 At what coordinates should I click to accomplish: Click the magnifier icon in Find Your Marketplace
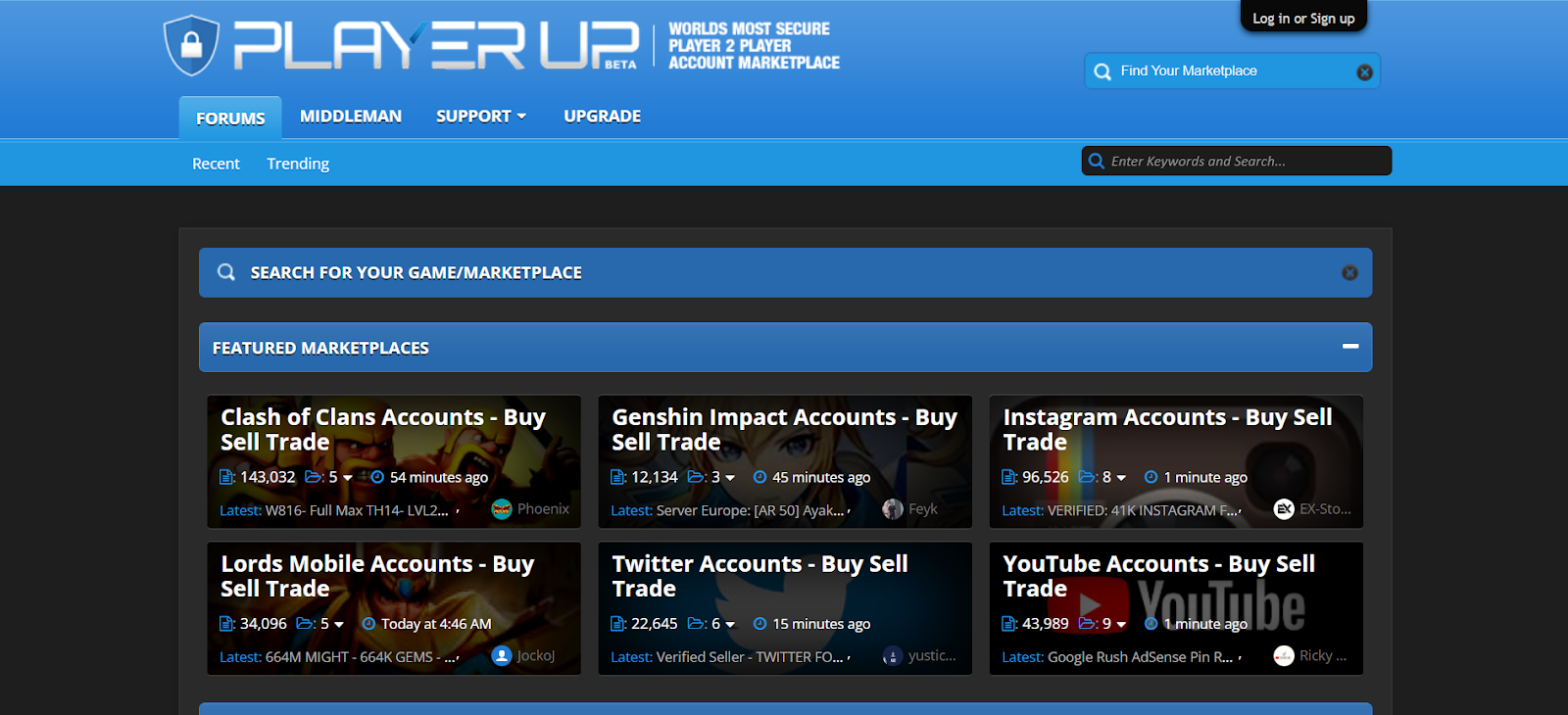pos(1102,71)
